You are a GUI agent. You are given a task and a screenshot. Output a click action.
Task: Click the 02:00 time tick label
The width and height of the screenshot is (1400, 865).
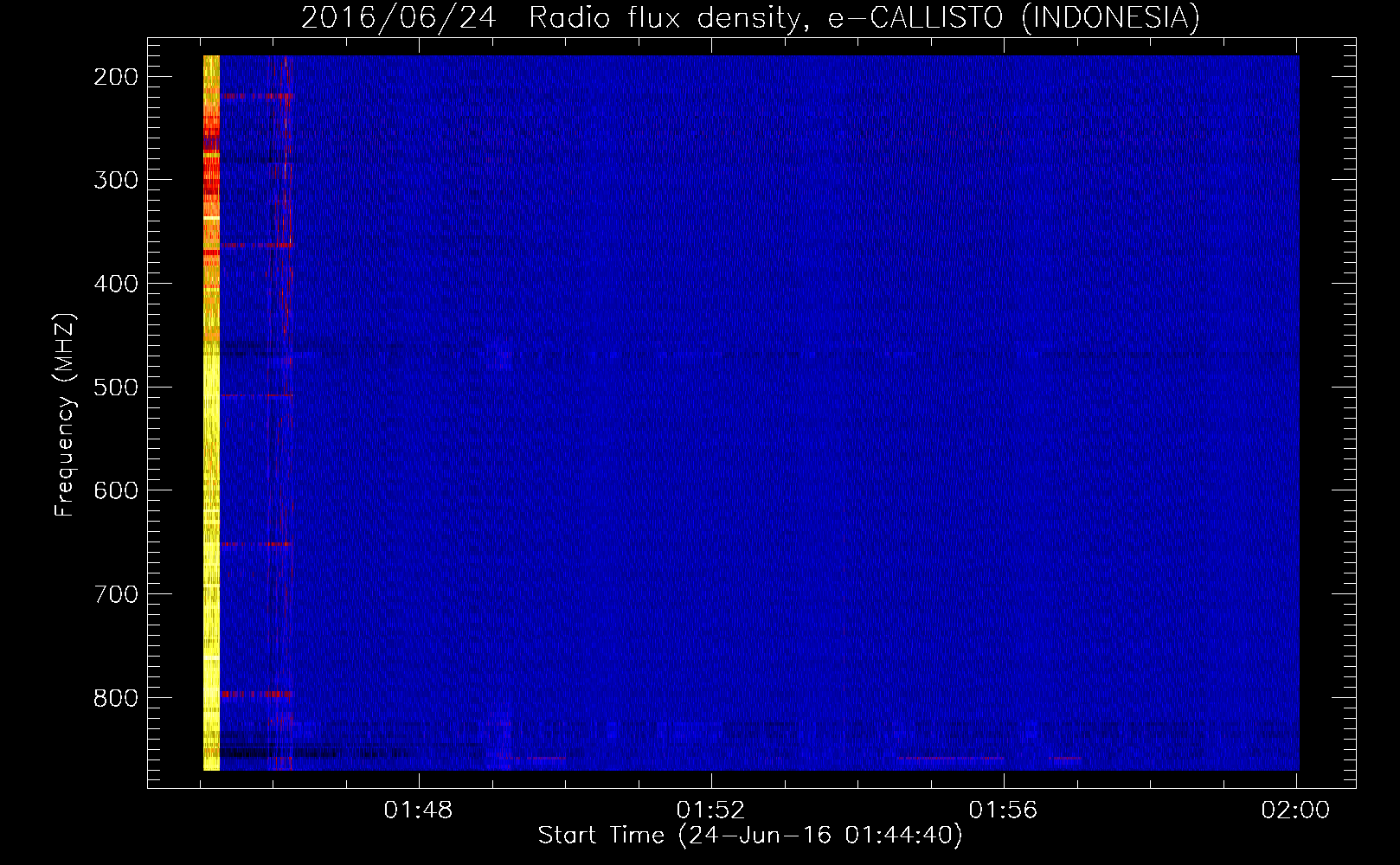tap(1295, 811)
